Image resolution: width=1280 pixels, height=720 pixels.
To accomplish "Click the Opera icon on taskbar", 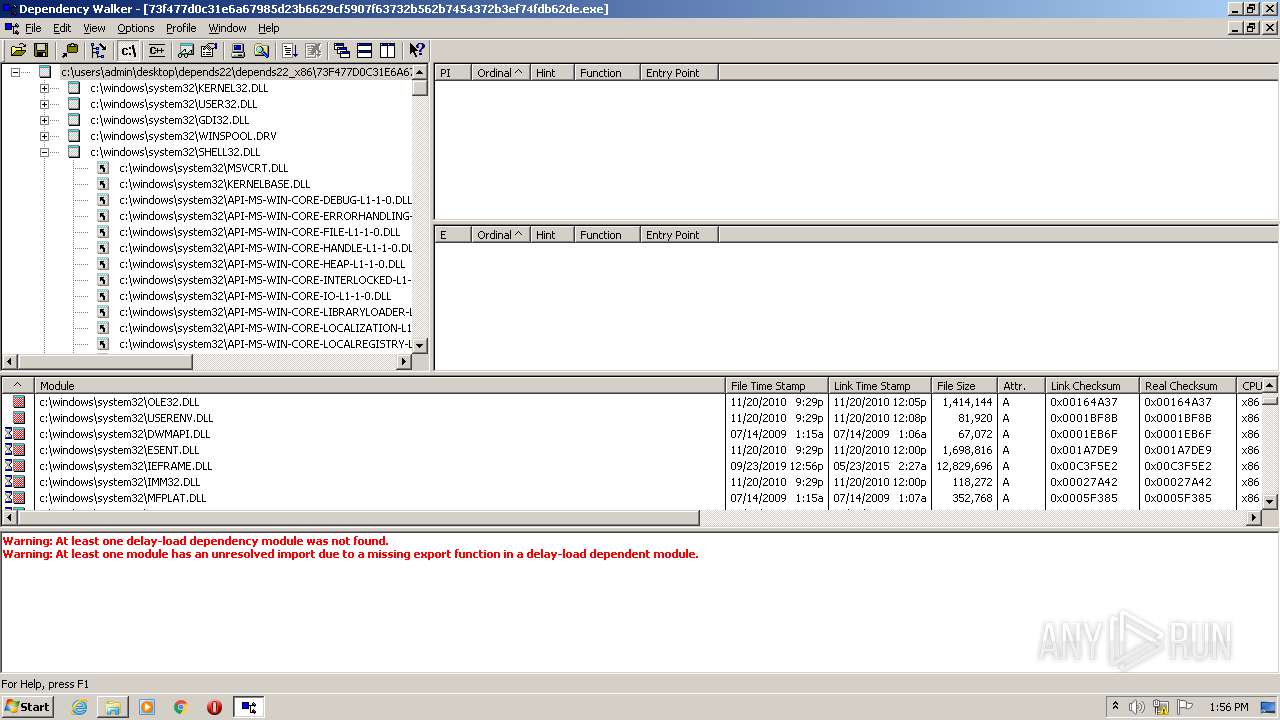I will click(214, 707).
